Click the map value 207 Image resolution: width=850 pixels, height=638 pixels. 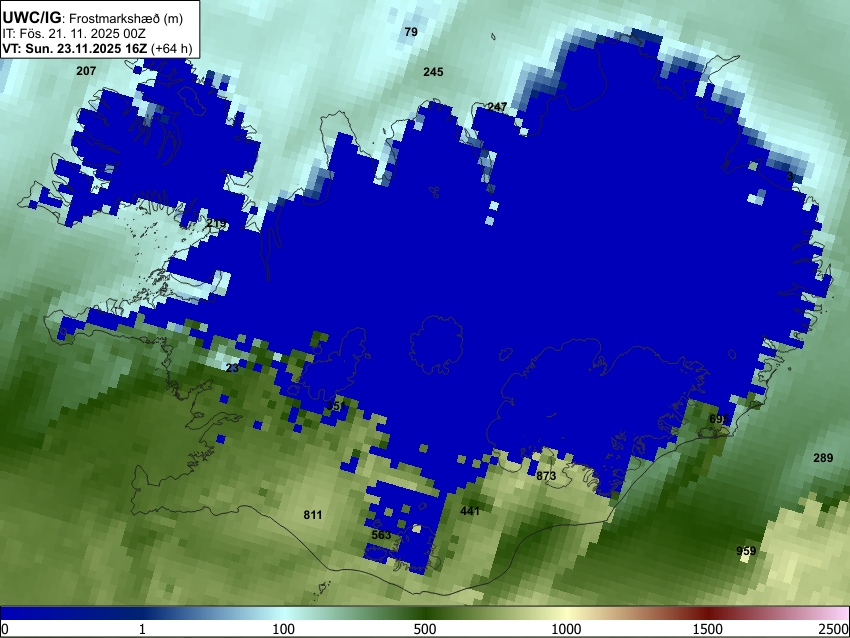click(x=86, y=70)
